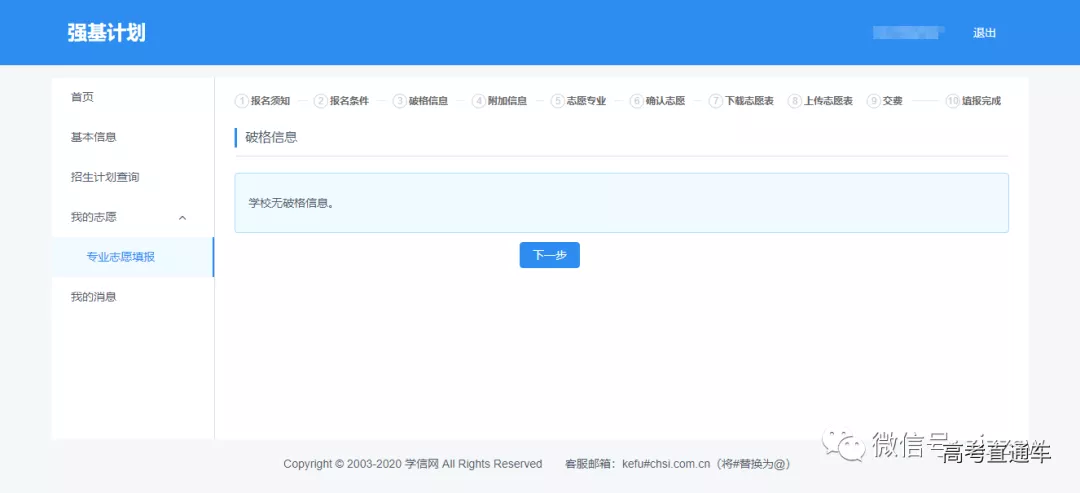Open 首页 in the sidebar
The width and height of the screenshot is (1080, 493).
point(82,97)
